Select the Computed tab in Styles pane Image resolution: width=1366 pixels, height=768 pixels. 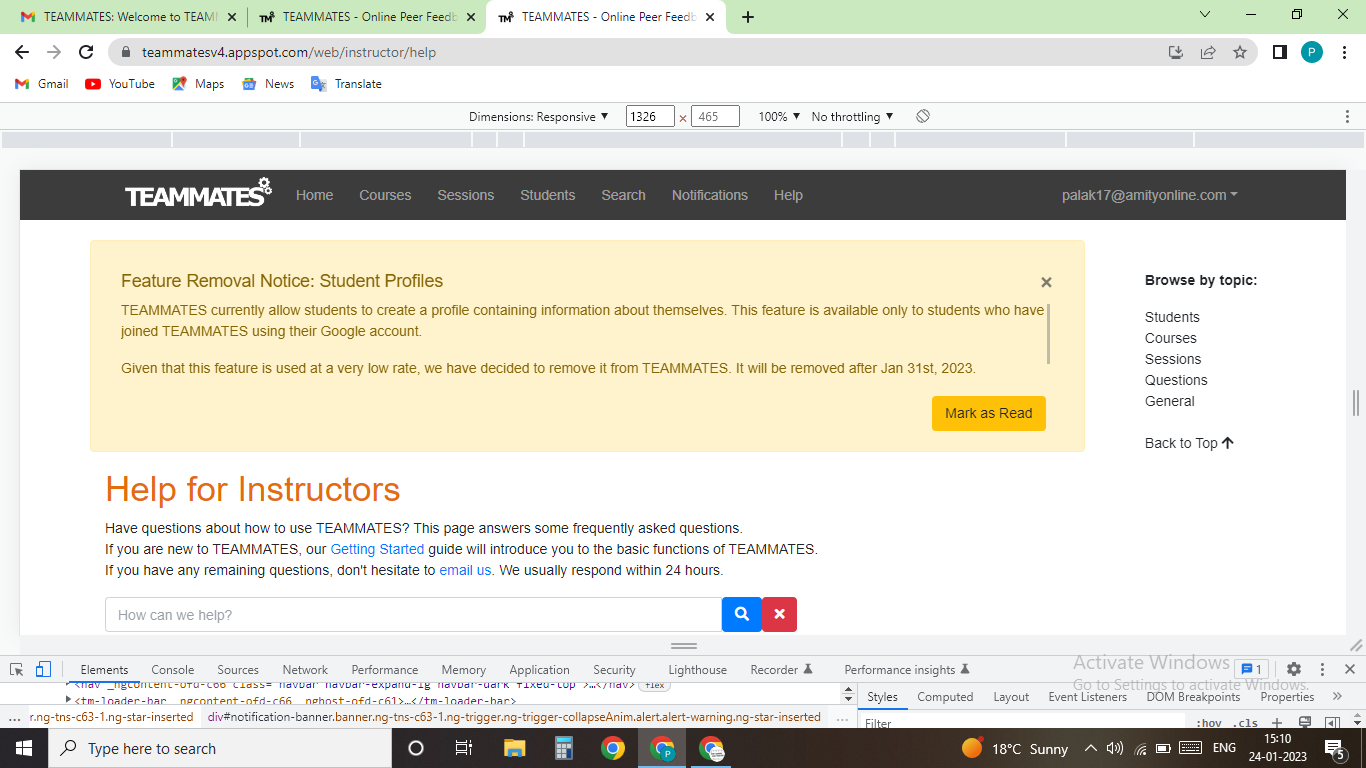pos(944,696)
